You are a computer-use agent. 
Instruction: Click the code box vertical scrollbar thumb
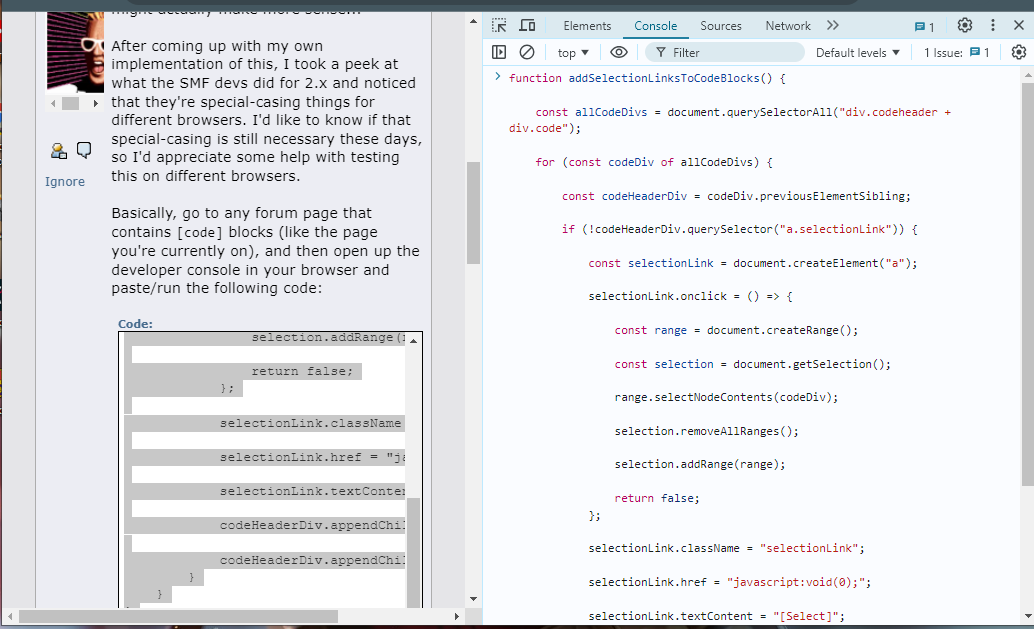[413, 553]
